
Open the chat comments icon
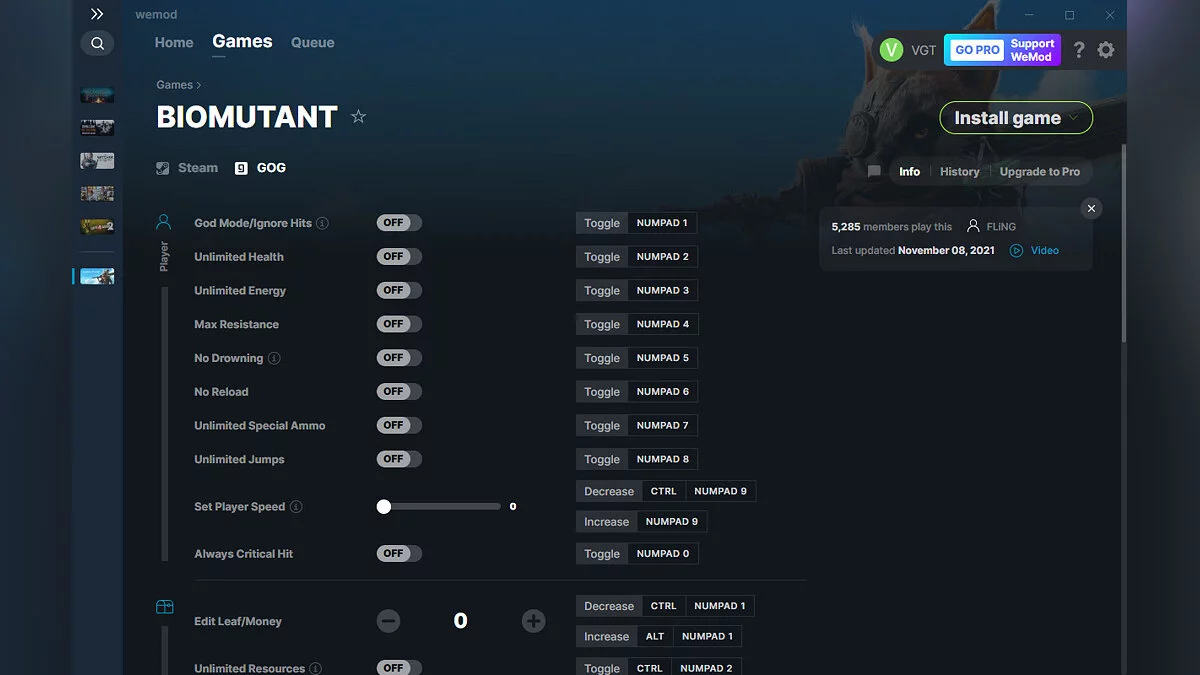click(x=874, y=172)
